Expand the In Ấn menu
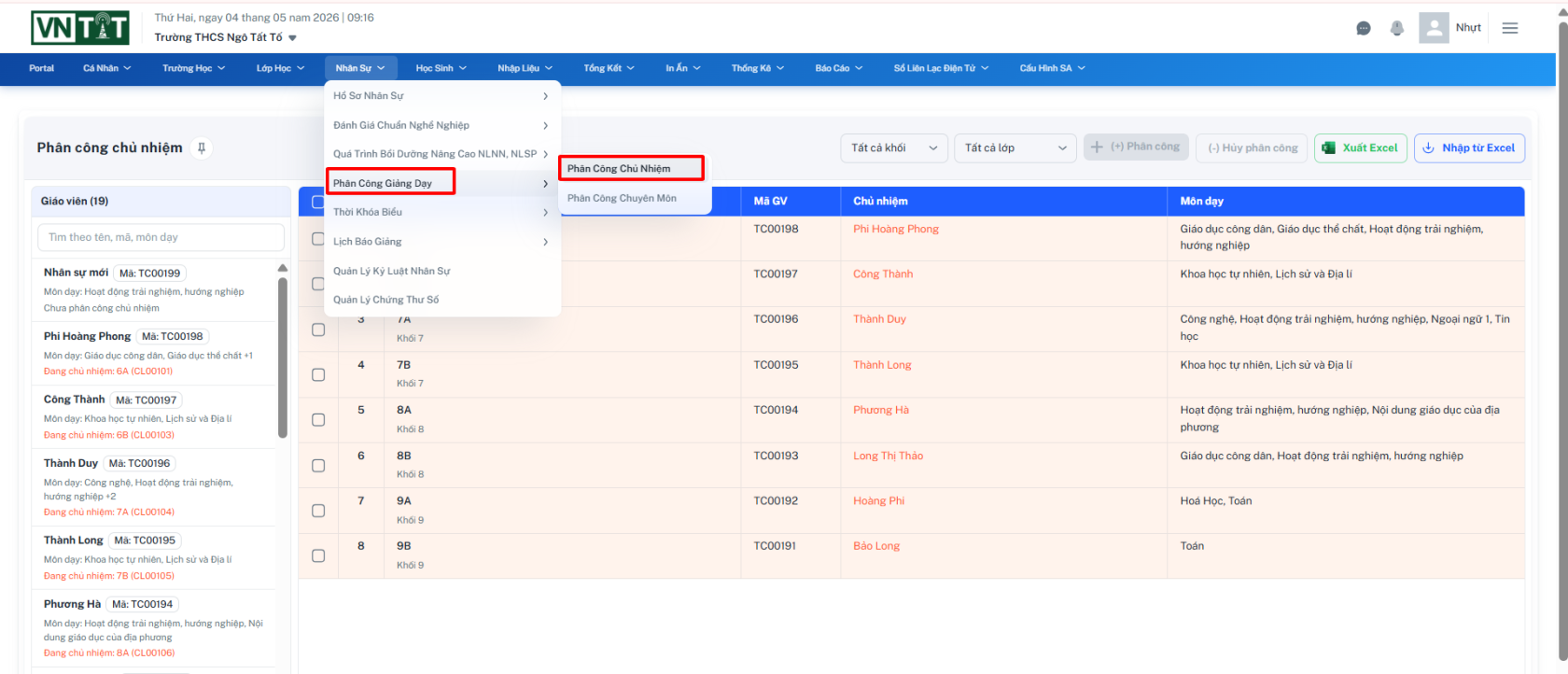The height and width of the screenshot is (674, 1568). click(682, 68)
